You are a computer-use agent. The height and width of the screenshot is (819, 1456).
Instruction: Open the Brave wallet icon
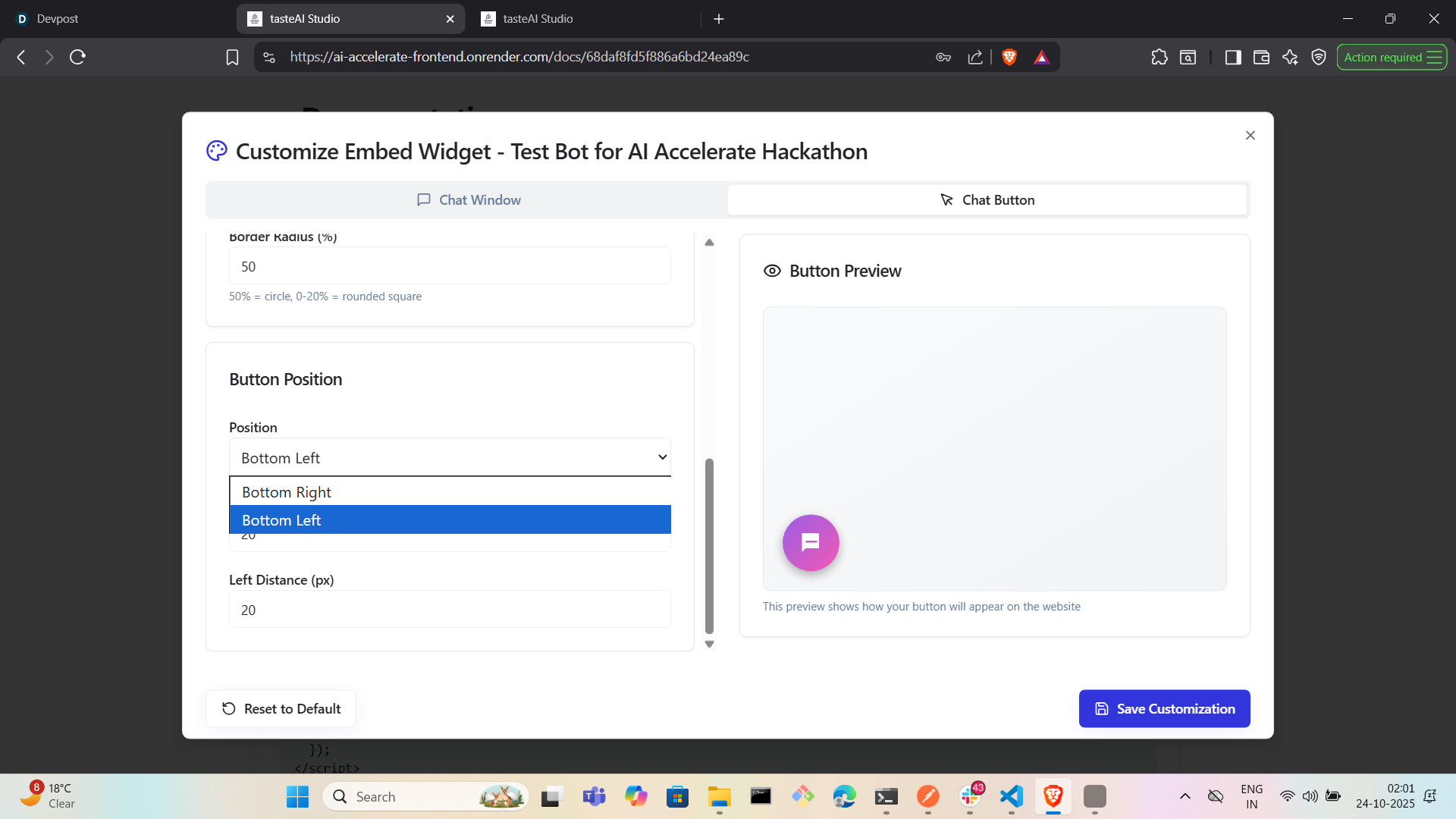tap(1261, 57)
